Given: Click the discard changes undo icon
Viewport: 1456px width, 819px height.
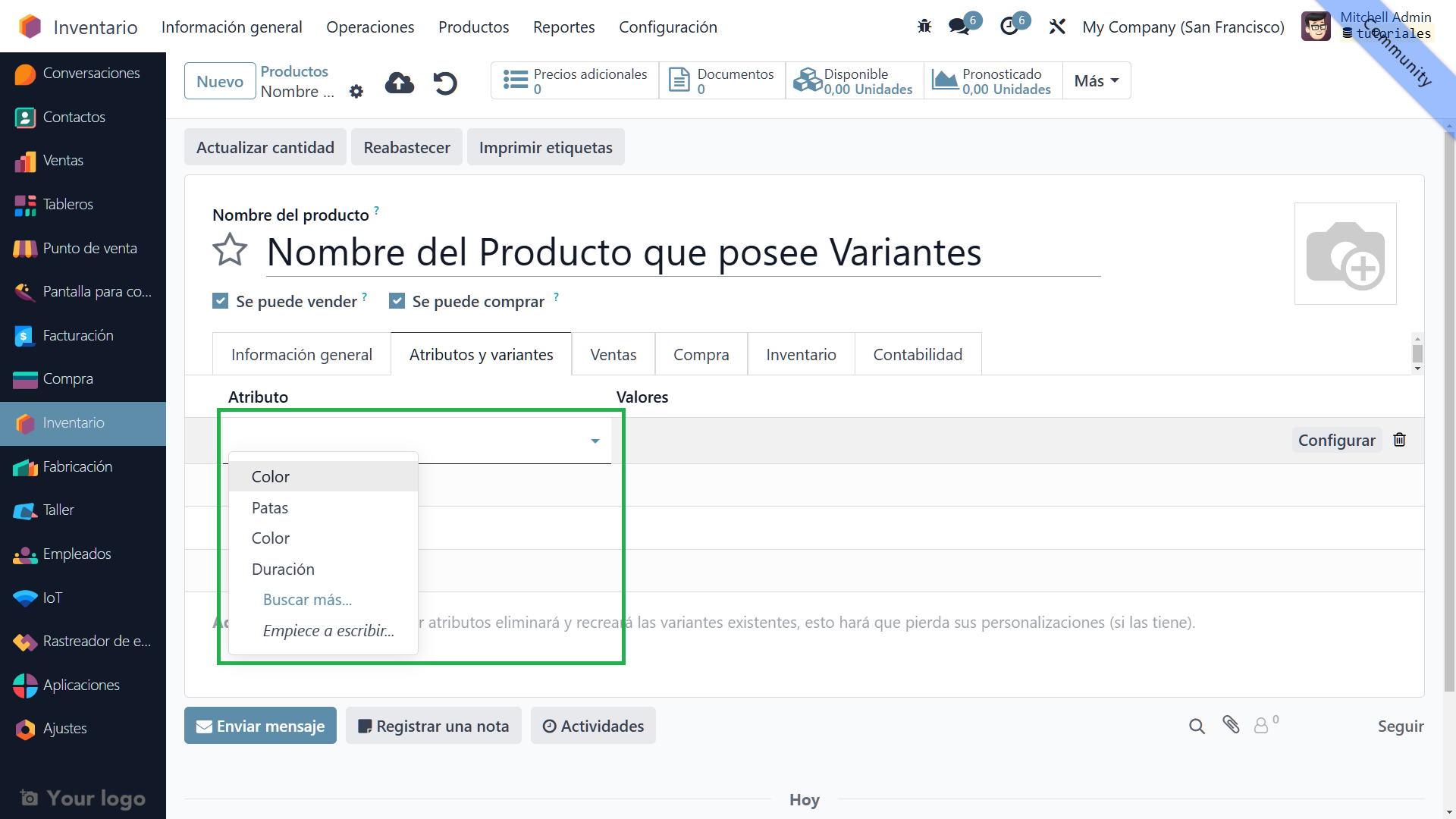Looking at the screenshot, I should [445, 83].
